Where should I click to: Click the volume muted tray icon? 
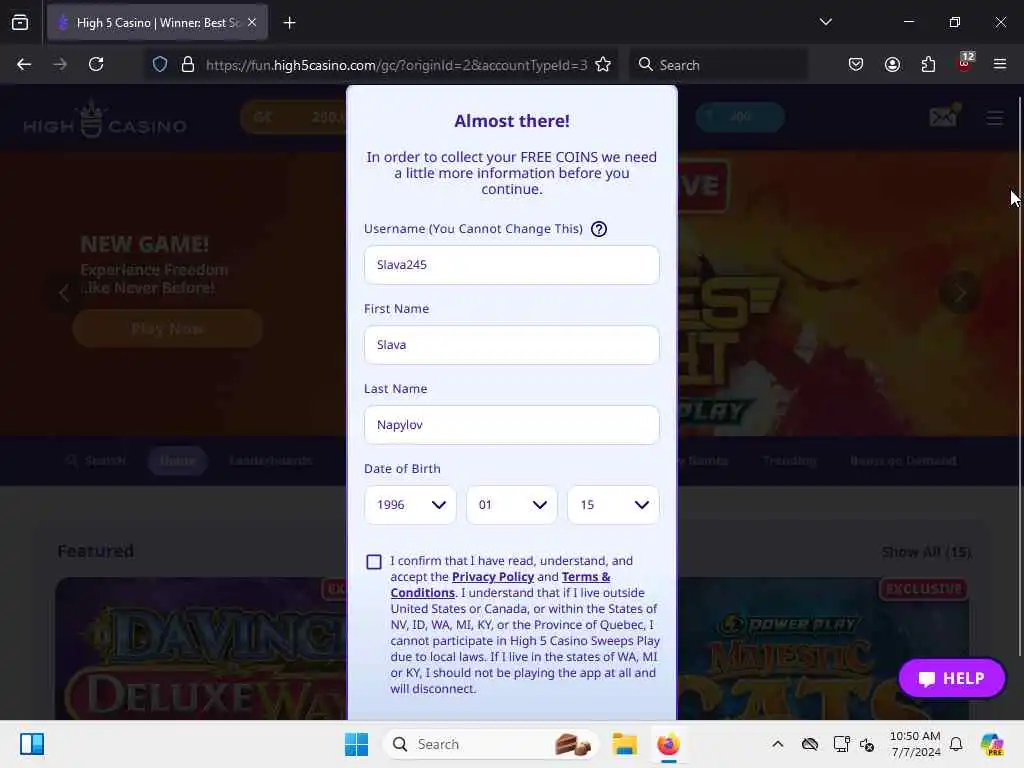click(x=867, y=744)
